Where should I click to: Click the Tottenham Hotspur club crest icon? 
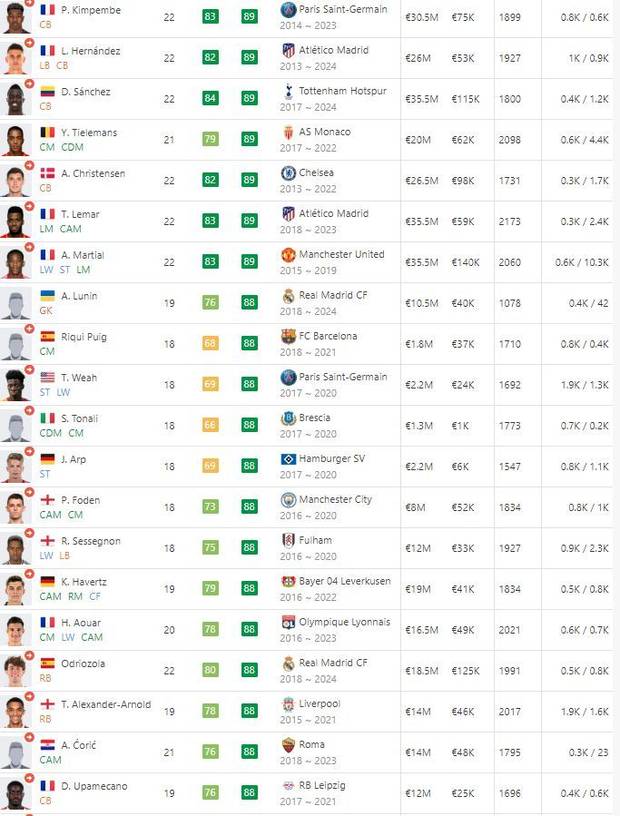(x=288, y=91)
